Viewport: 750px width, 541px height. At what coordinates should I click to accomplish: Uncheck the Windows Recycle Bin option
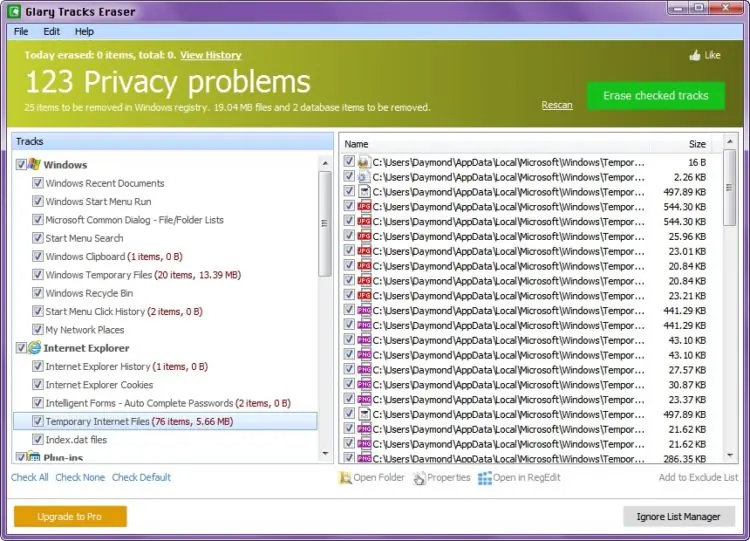tap(37, 293)
